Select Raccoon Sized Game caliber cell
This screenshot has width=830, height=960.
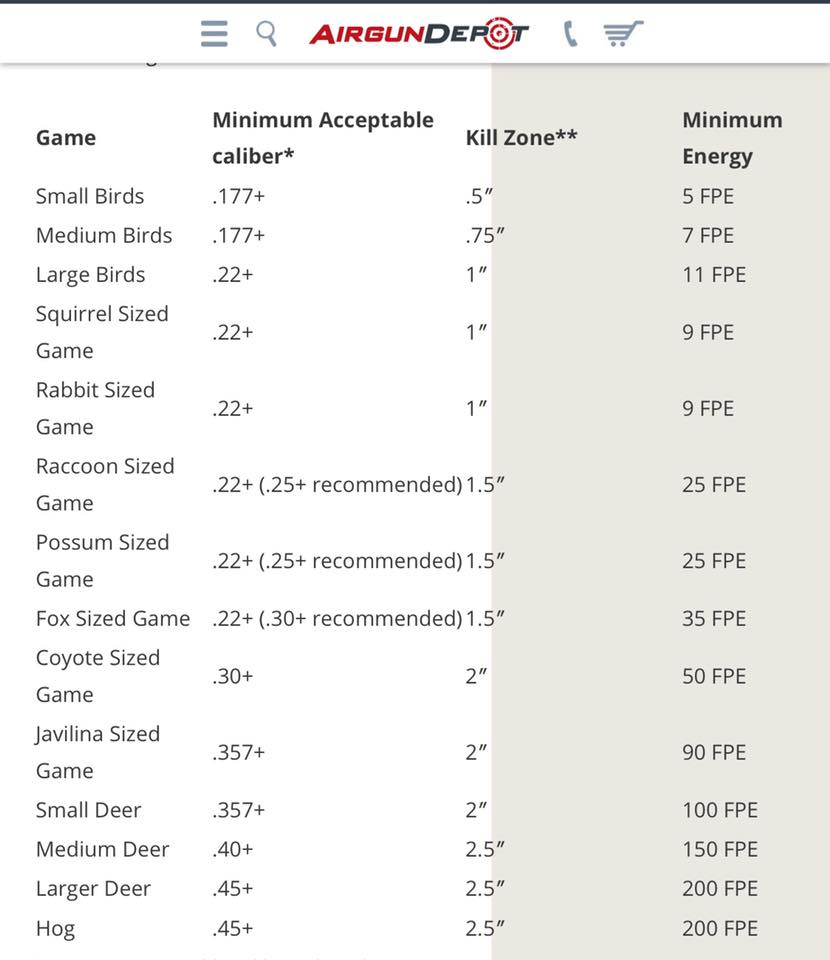tap(337, 484)
